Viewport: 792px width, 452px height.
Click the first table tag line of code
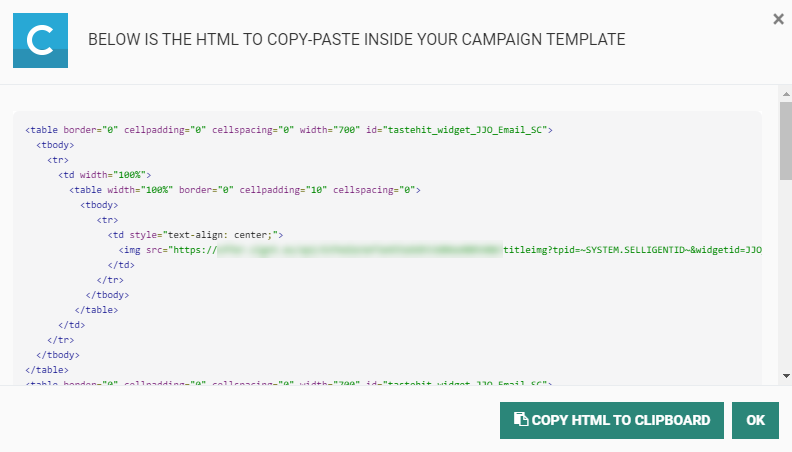pos(288,130)
